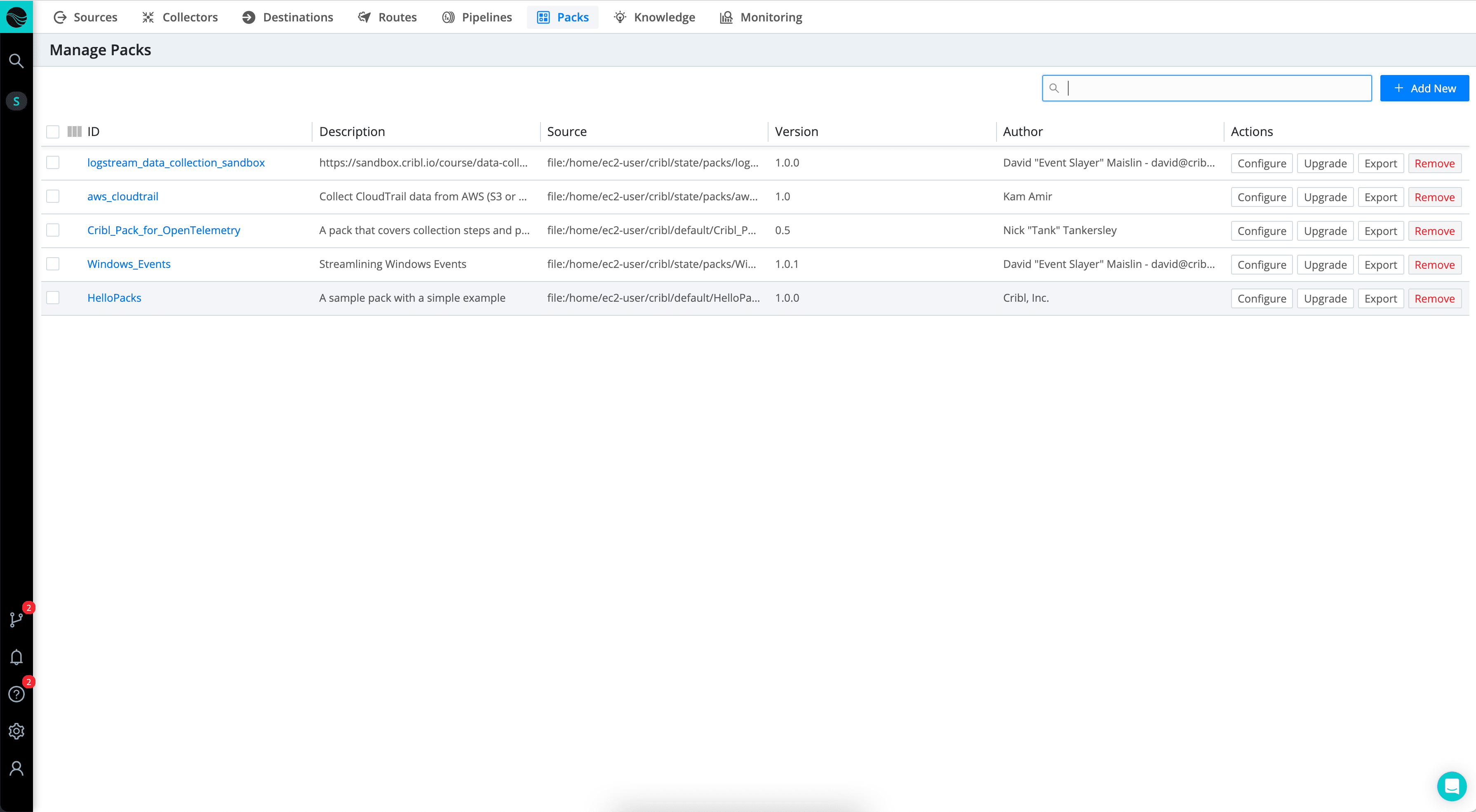This screenshot has height=812, width=1476.
Task: Export the logstream_data_collection_sandbox pack
Action: [1380, 163]
